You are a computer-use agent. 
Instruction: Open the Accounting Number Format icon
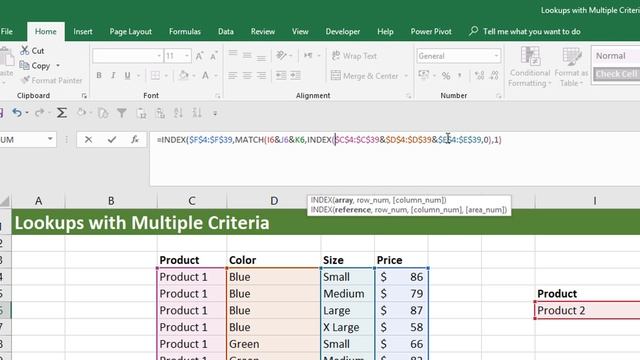(424, 75)
